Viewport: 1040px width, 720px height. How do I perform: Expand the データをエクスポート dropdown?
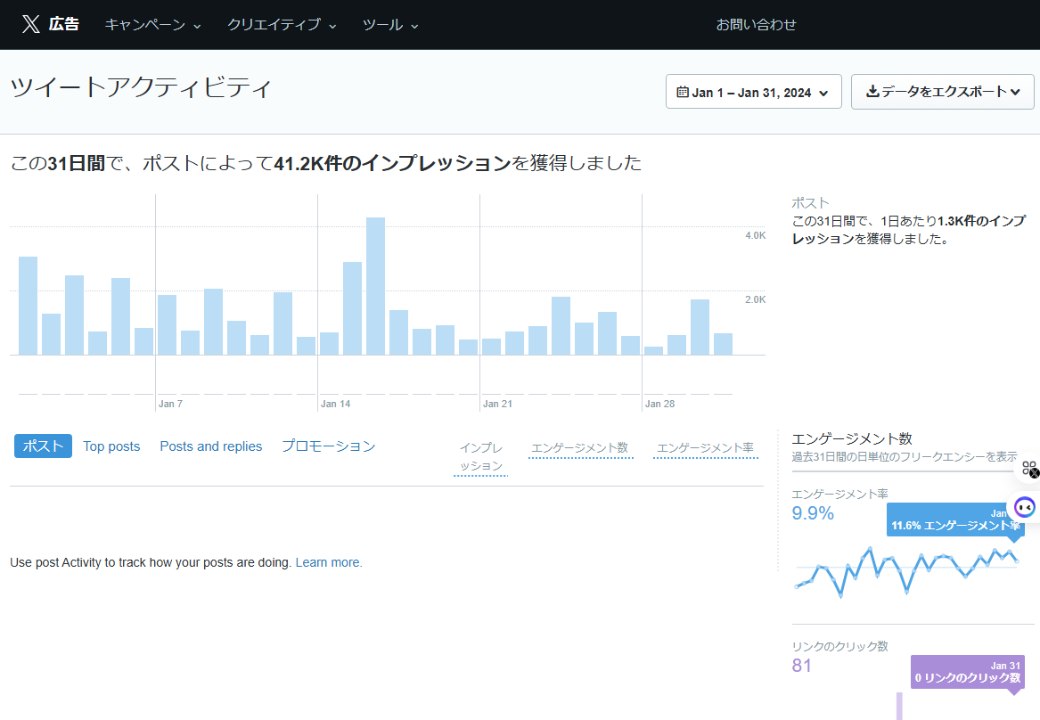pyautogui.click(x=943, y=92)
